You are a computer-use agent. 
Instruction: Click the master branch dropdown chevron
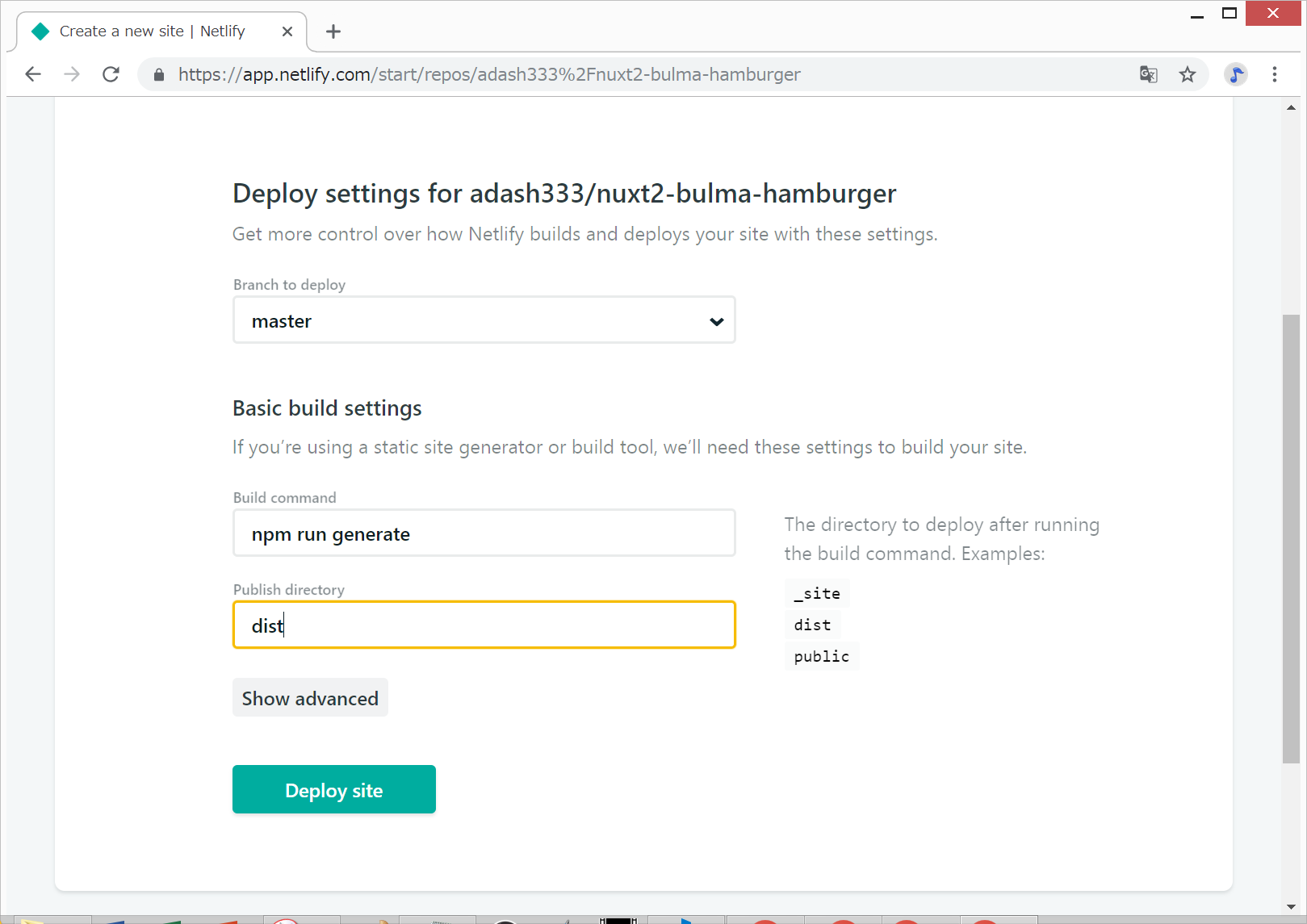pos(716,321)
